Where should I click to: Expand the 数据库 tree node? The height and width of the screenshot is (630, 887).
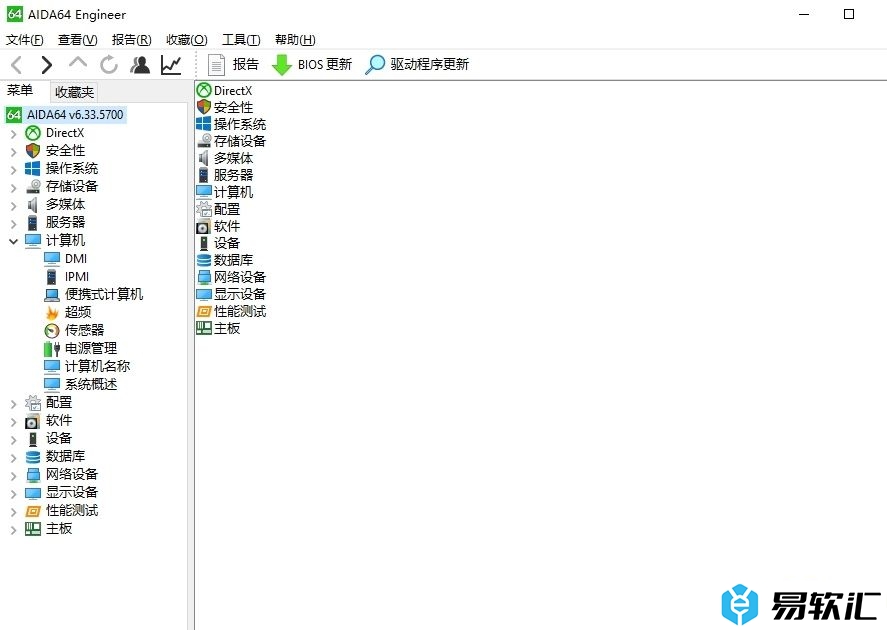pos(14,458)
